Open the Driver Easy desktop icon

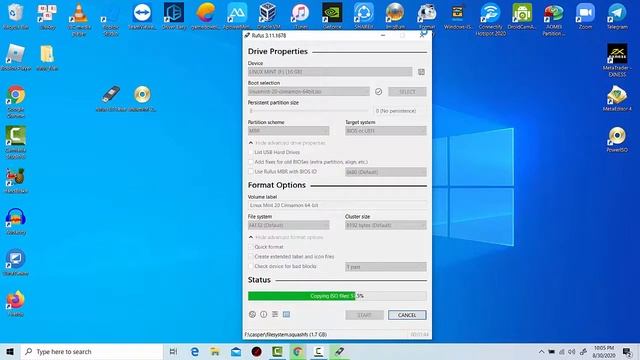174,16
